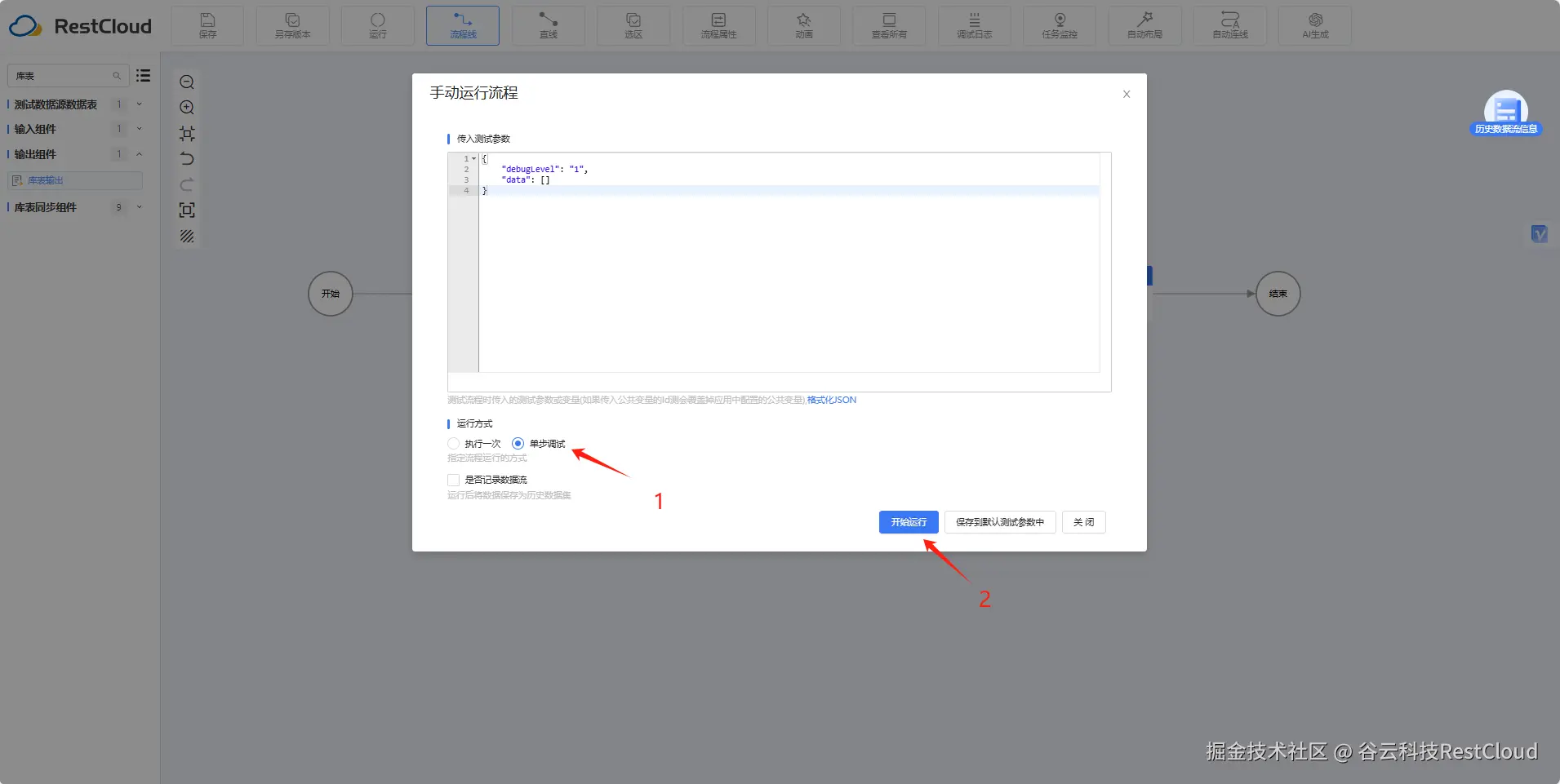The height and width of the screenshot is (784, 1560).
Task: Click the 动画 animation toolbar icon
Action: click(x=804, y=25)
